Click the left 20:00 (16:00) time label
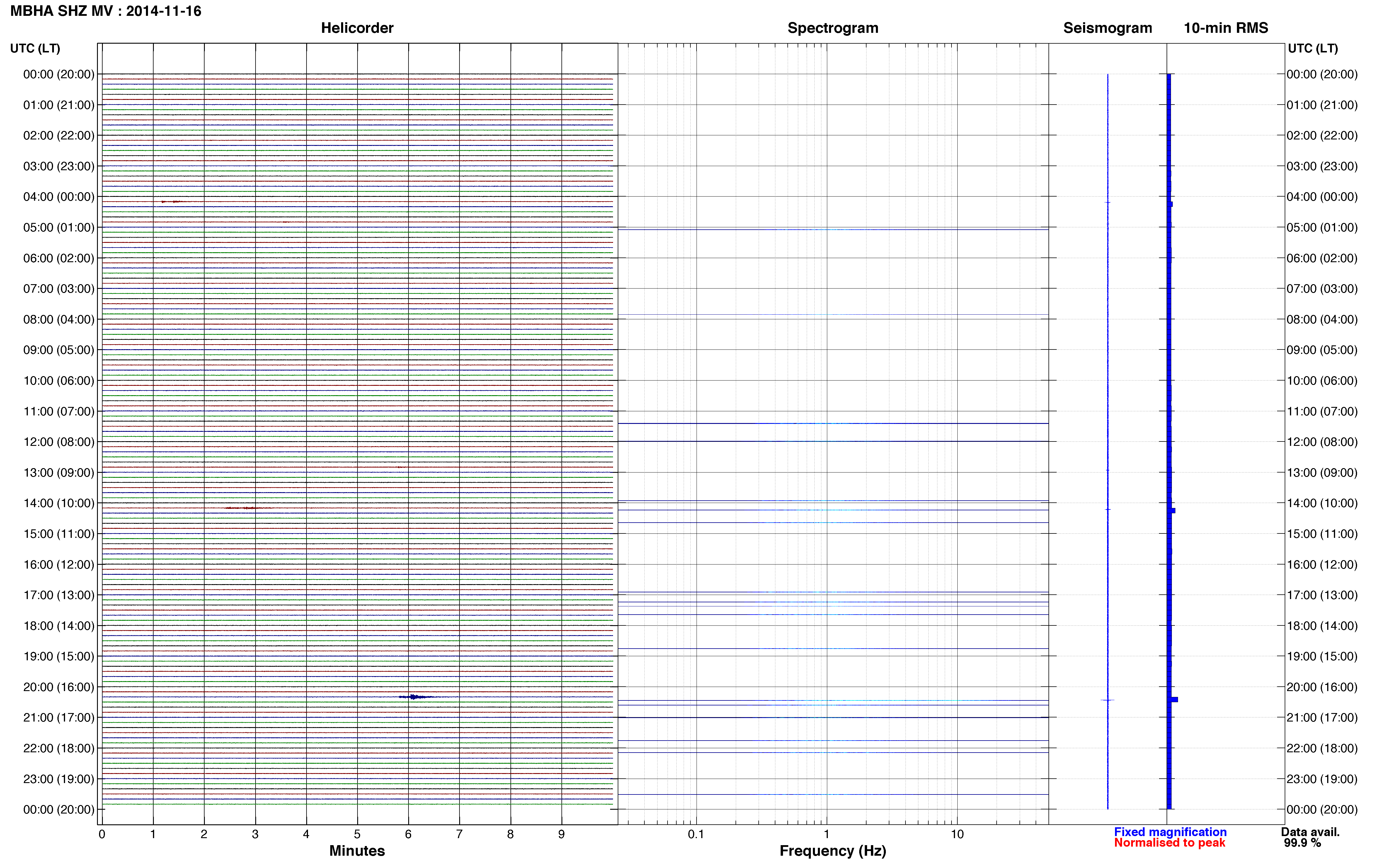Viewport: 1389px width, 868px height. click(59, 687)
